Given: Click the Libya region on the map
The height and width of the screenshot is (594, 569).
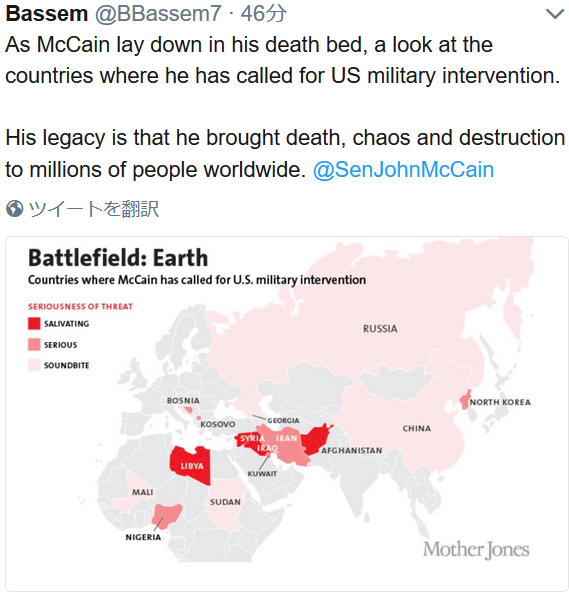Looking at the screenshot, I should click(191, 466).
